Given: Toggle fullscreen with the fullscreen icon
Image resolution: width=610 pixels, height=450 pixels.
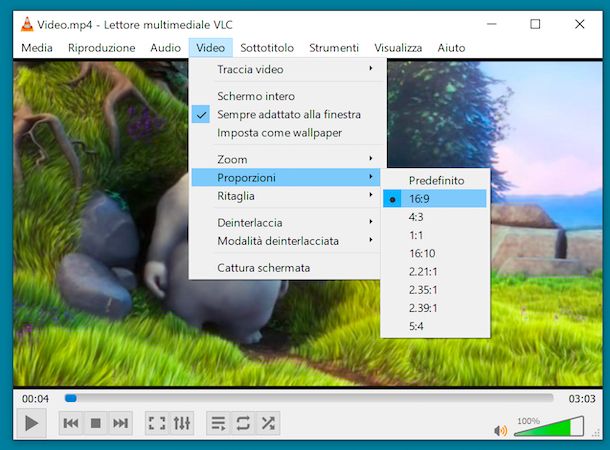Looking at the screenshot, I should pos(157,423).
